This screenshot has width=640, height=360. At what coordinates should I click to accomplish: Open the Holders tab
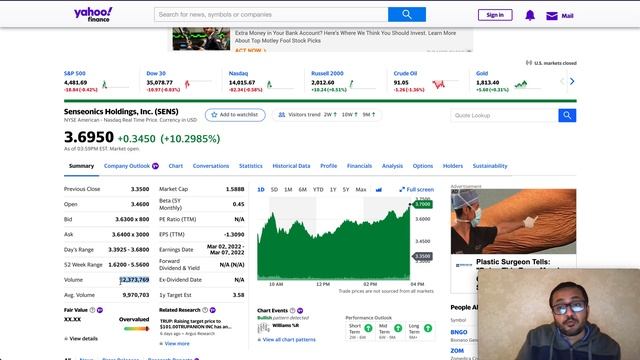click(x=453, y=166)
